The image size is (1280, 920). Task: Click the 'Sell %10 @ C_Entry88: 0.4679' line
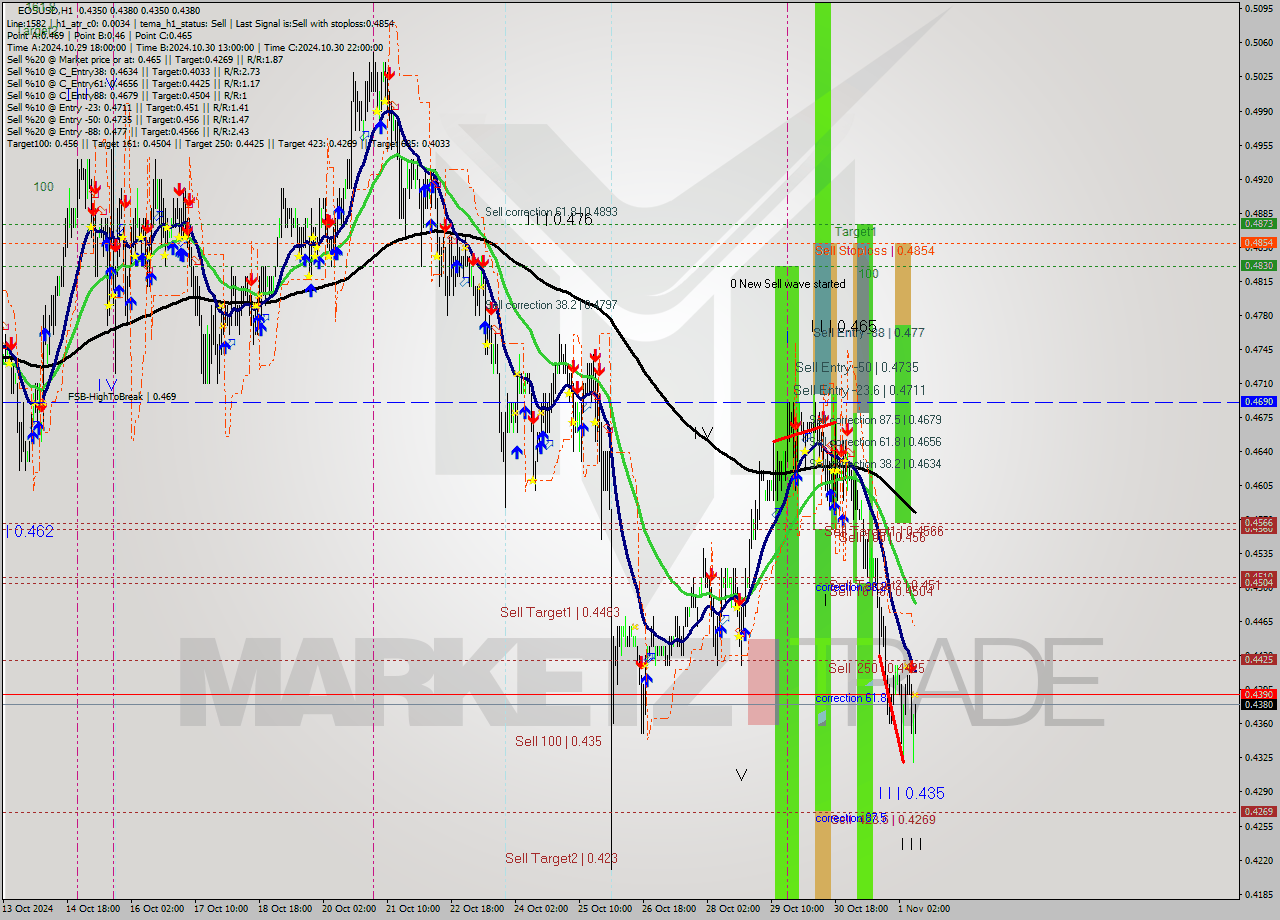pos(125,95)
